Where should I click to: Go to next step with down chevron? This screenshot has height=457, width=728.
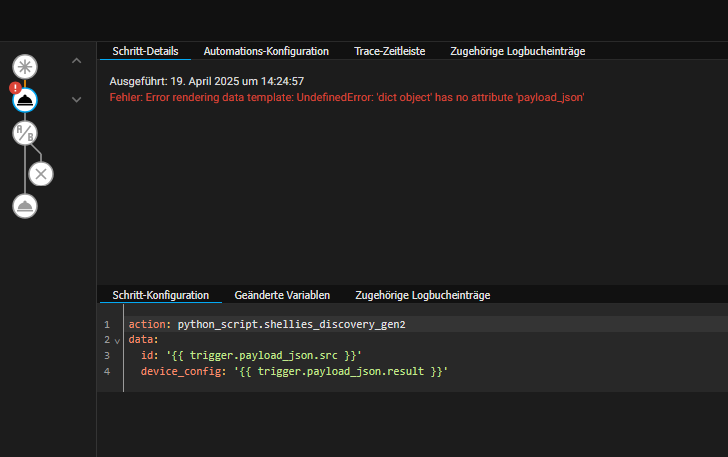[77, 99]
